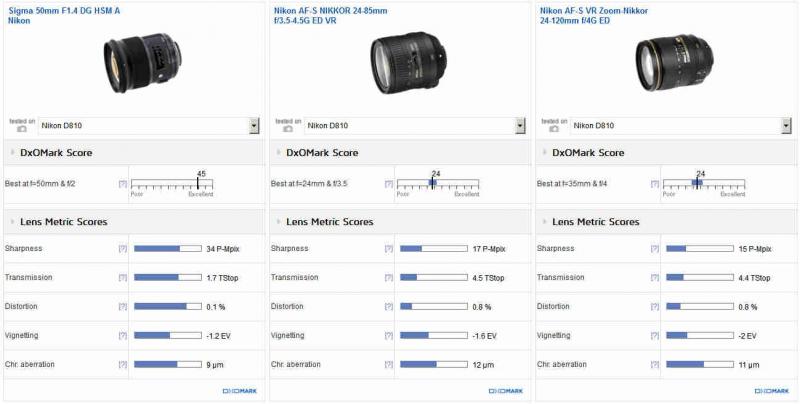The width and height of the screenshot is (800, 404).
Task: Click Distortion help icon in Sigma panel
Action: 122,307
